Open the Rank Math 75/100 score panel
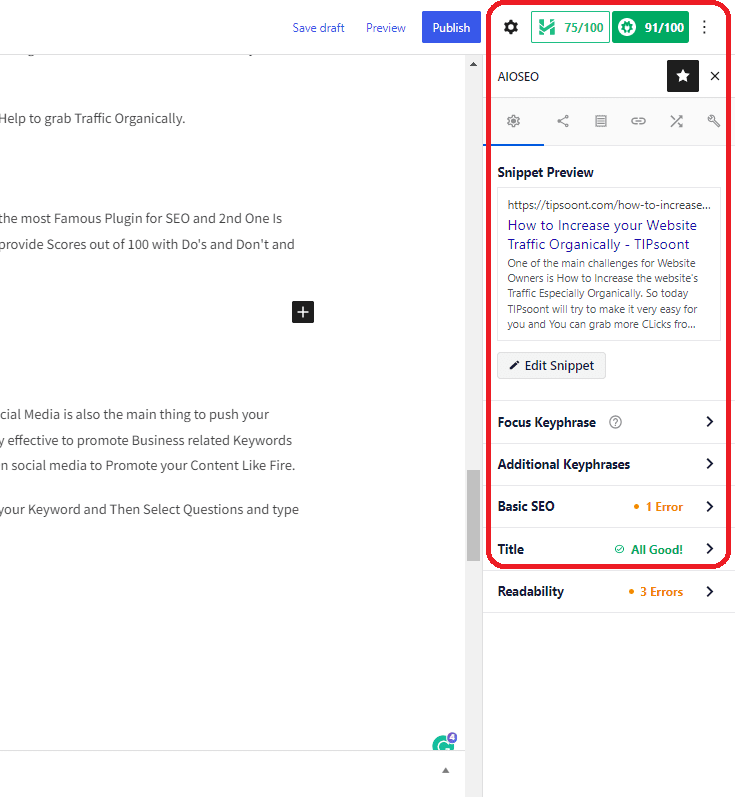The image size is (735, 797). pos(570,27)
